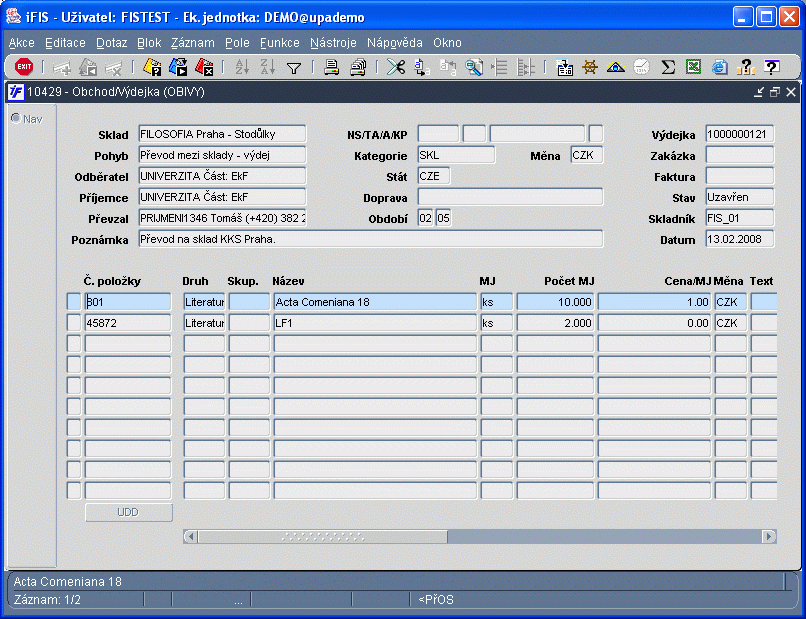Open the Okno menu
This screenshot has height=619, width=806.
click(447, 43)
